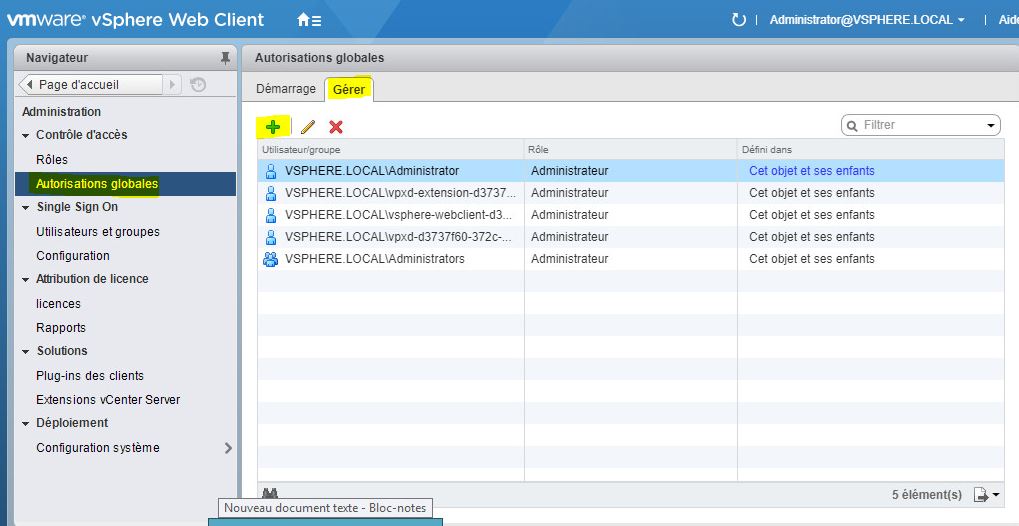
Task: Open the Filtrer dropdown arrow
Action: coord(991,126)
